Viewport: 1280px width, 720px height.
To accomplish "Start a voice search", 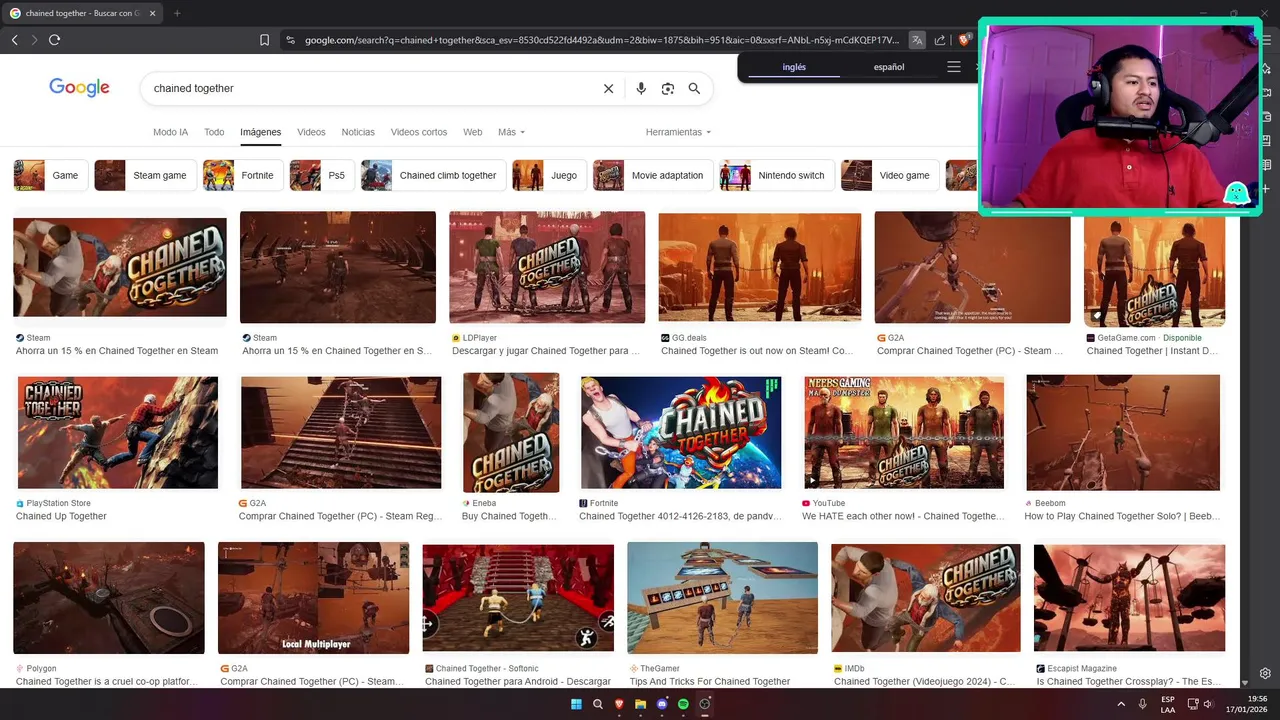I will (x=641, y=88).
